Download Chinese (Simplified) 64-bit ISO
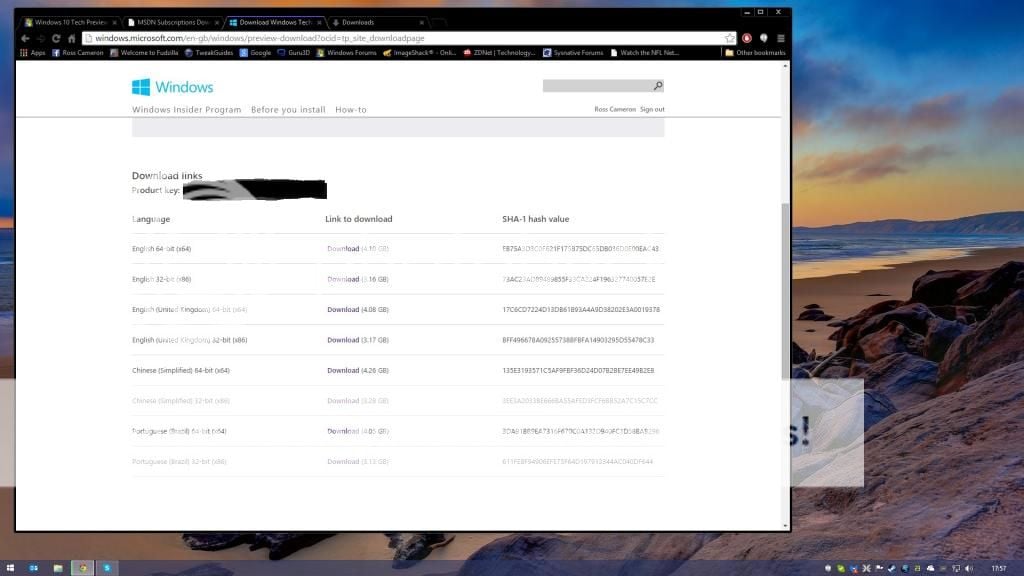 point(343,370)
